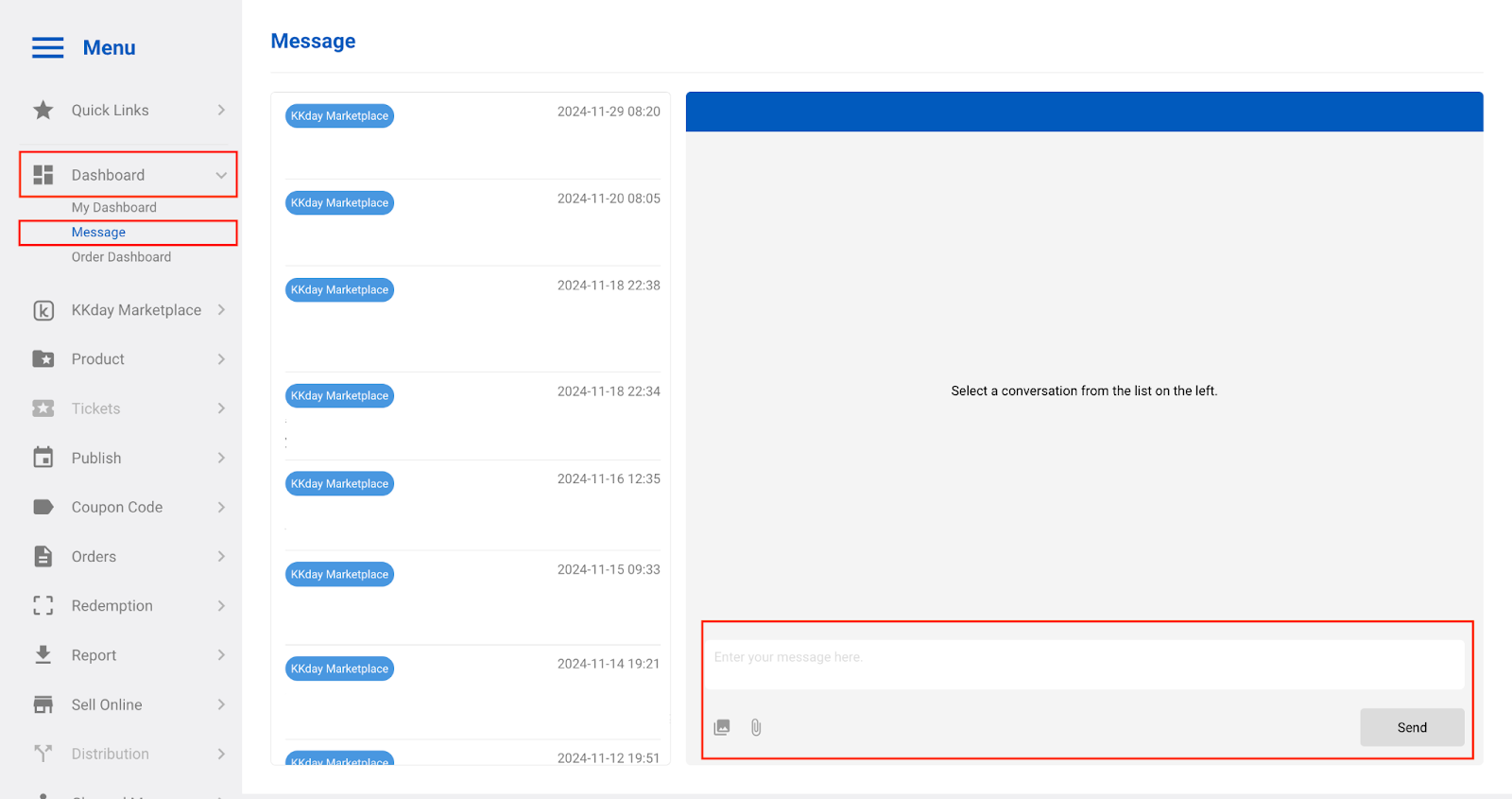The height and width of the screenshot is (799, 1512).
Task: Expand the Coupon Code chevron
Action: 221,507
